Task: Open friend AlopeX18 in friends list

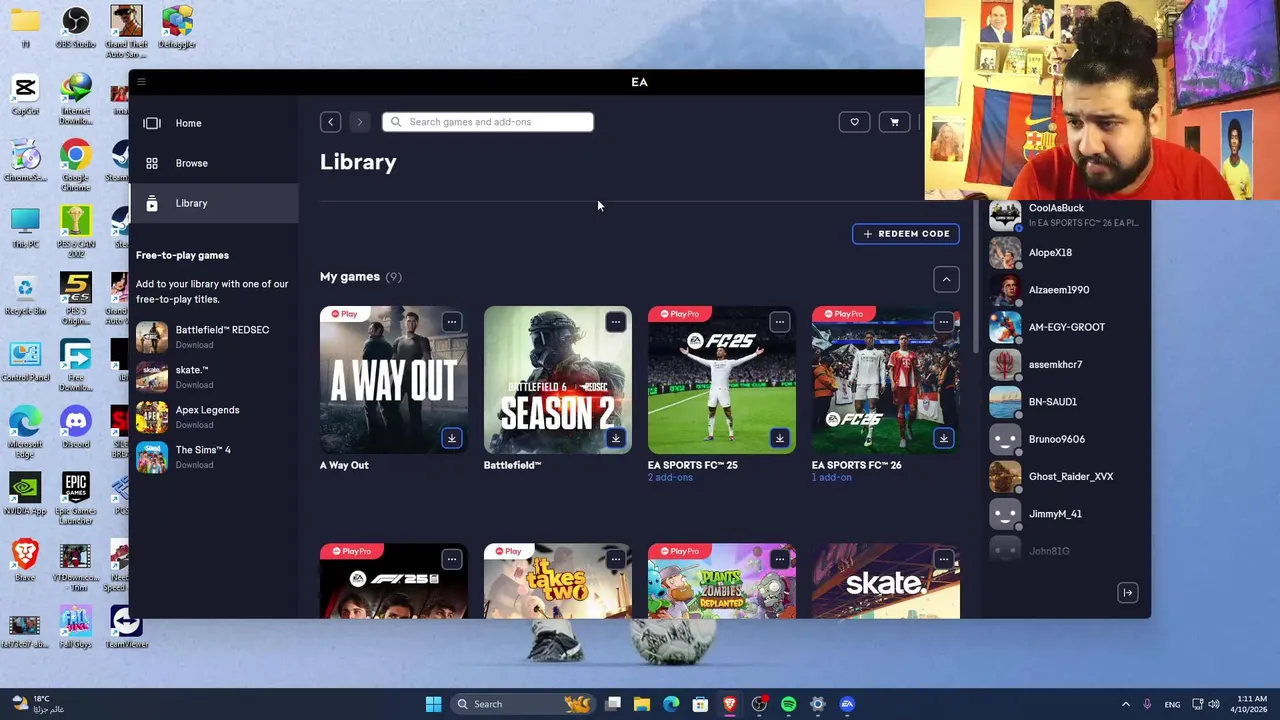Action: (1066, 253)
